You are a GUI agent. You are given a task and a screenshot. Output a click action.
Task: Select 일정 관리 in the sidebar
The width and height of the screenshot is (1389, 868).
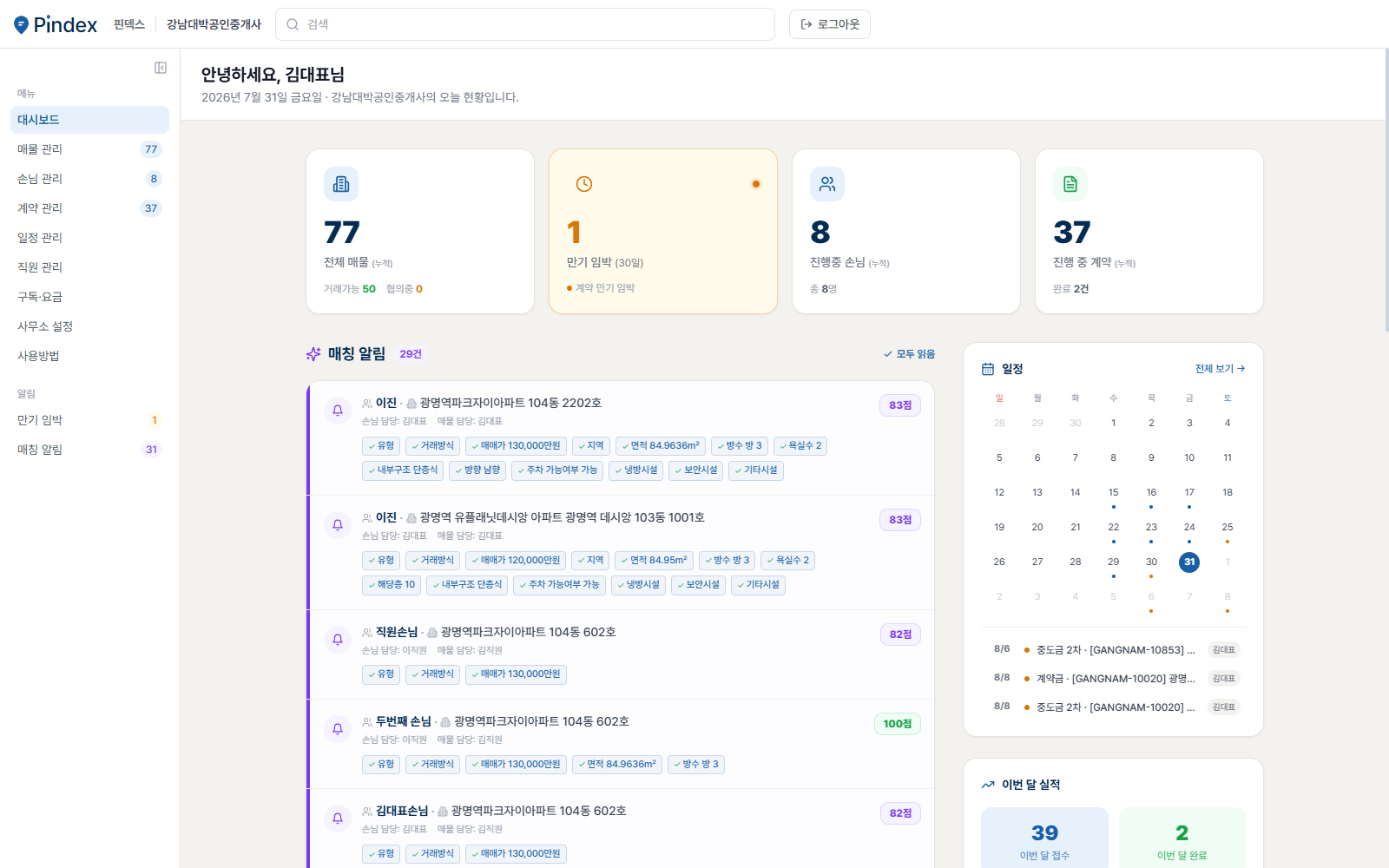(x=89, y=238)
